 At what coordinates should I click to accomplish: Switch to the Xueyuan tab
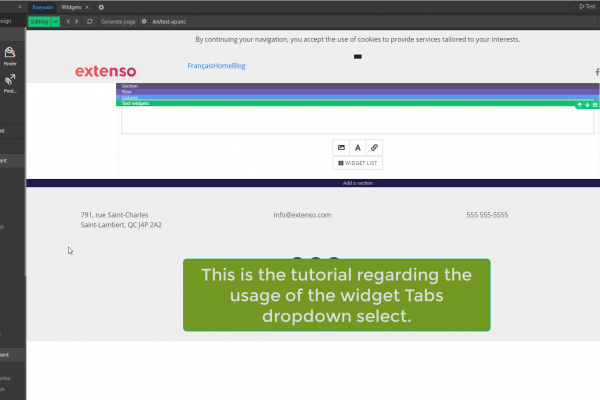tap(41, 6)
